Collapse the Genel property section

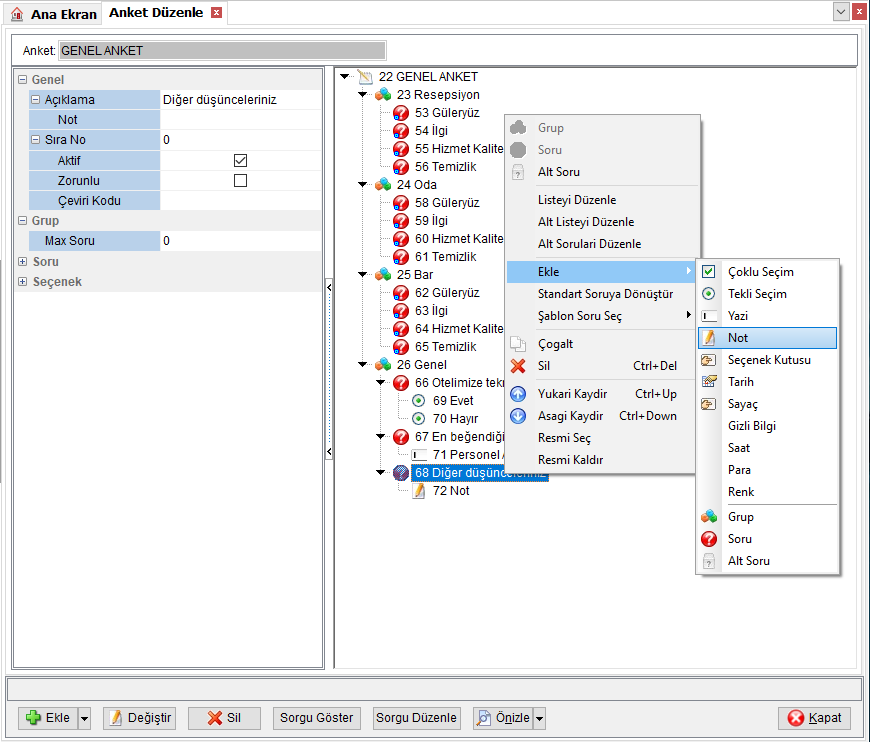click(x=22, y=79)
